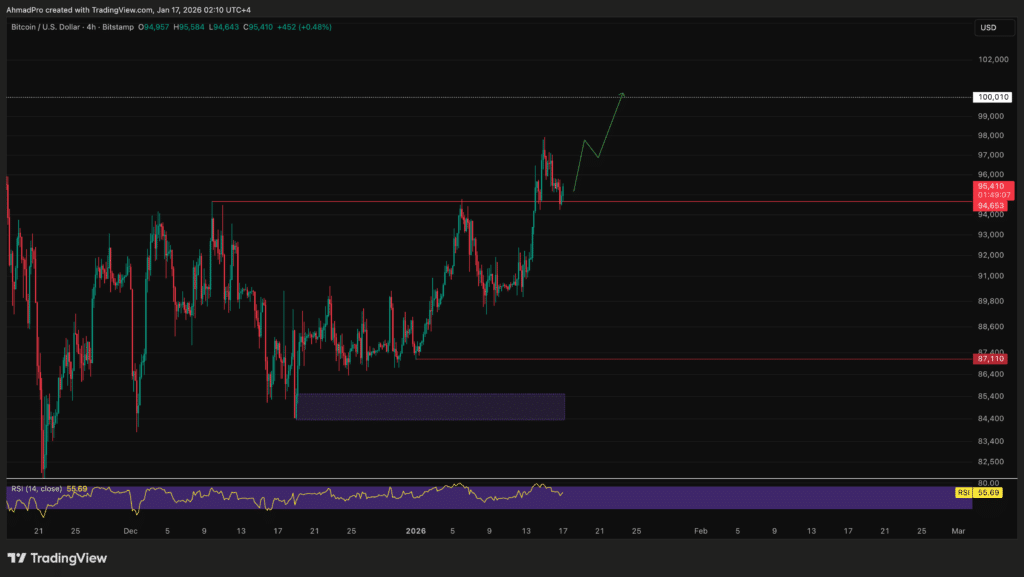Image resolution: width=1024 pixels, height=577 pixels.
Task: Open timeframe options from the chart legend
Action: pyautogui.click(x=91, y=29)
